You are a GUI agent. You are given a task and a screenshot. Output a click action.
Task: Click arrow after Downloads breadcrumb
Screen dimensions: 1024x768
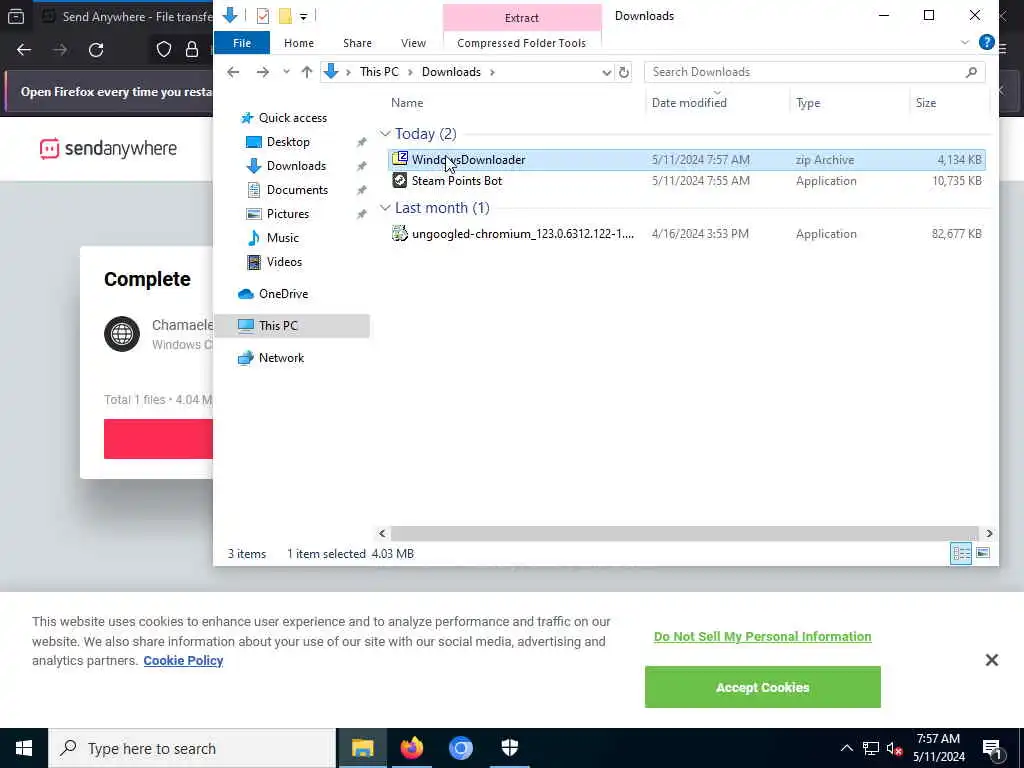(x=492, y=72)
